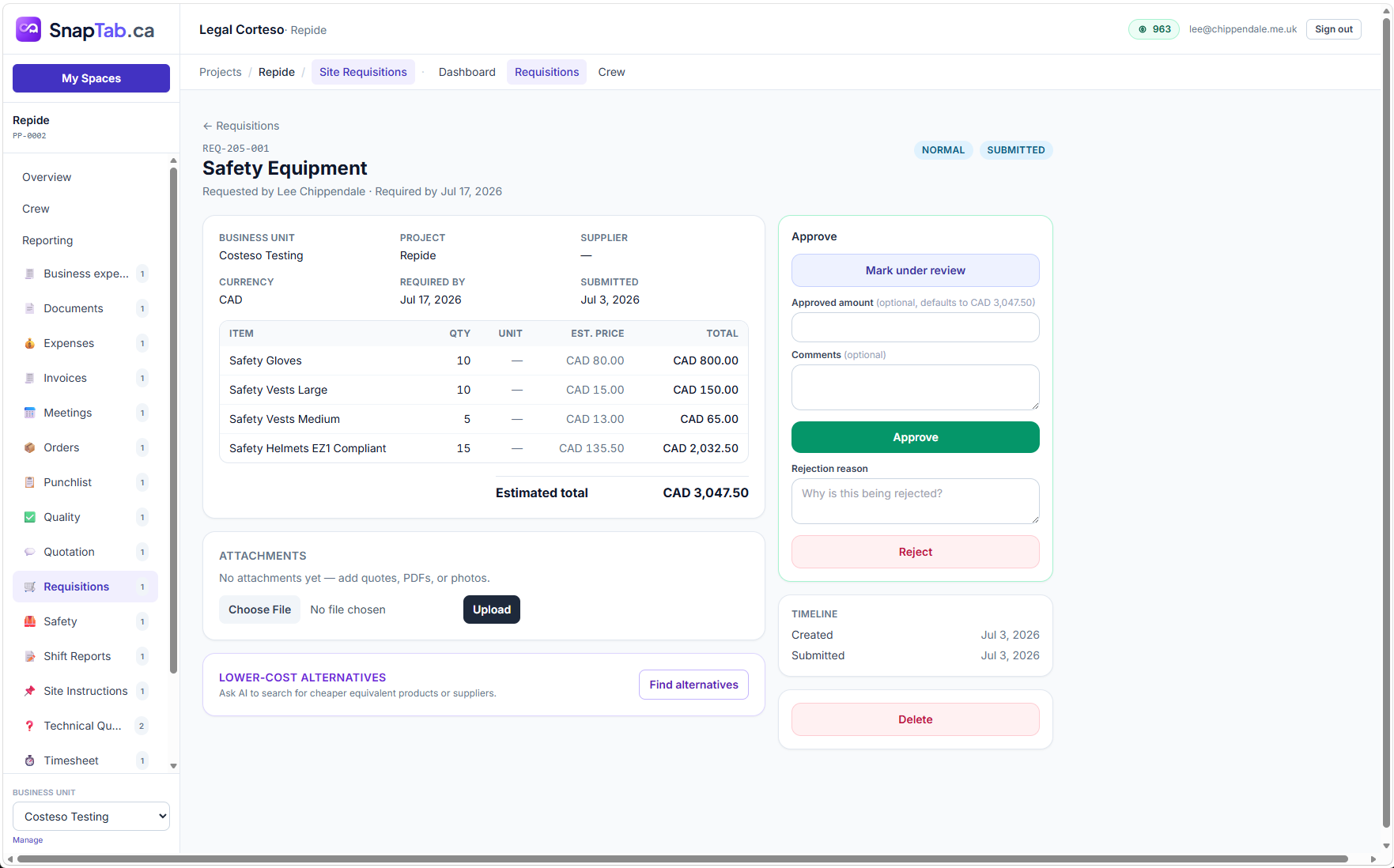Click the Invoices sidebar icon
Viewport: 1394px width, 868px height.
(29, 379)
